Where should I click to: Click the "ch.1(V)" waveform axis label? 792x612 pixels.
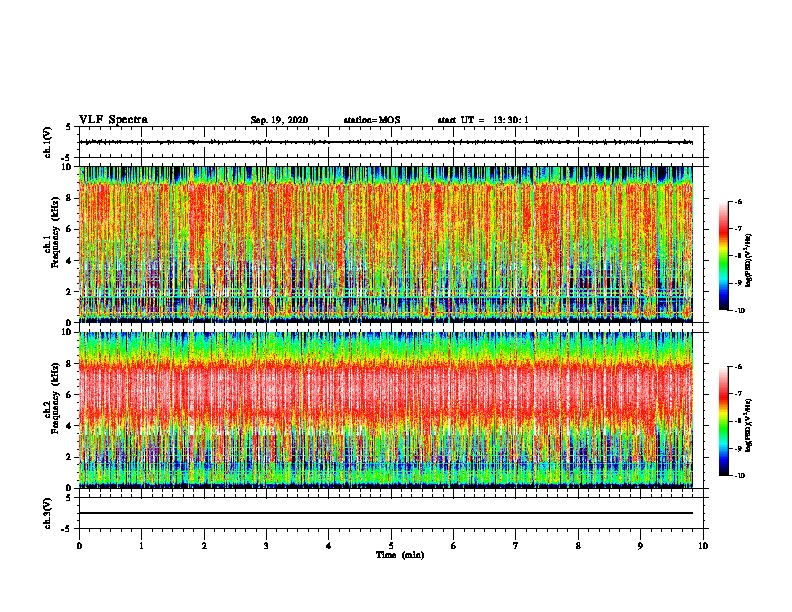click(47, 142)
